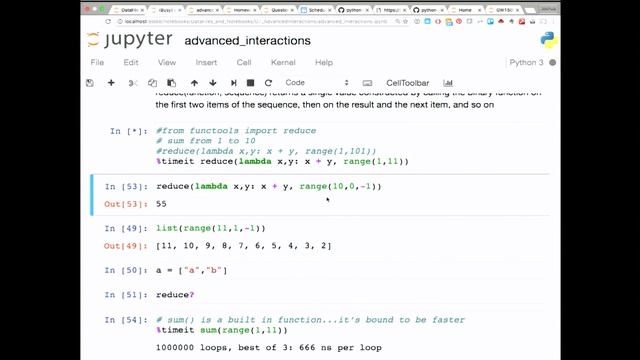Viewport: 640px width, 360px height.
Task: Move the selected cell down
Action: click(213, 83)
